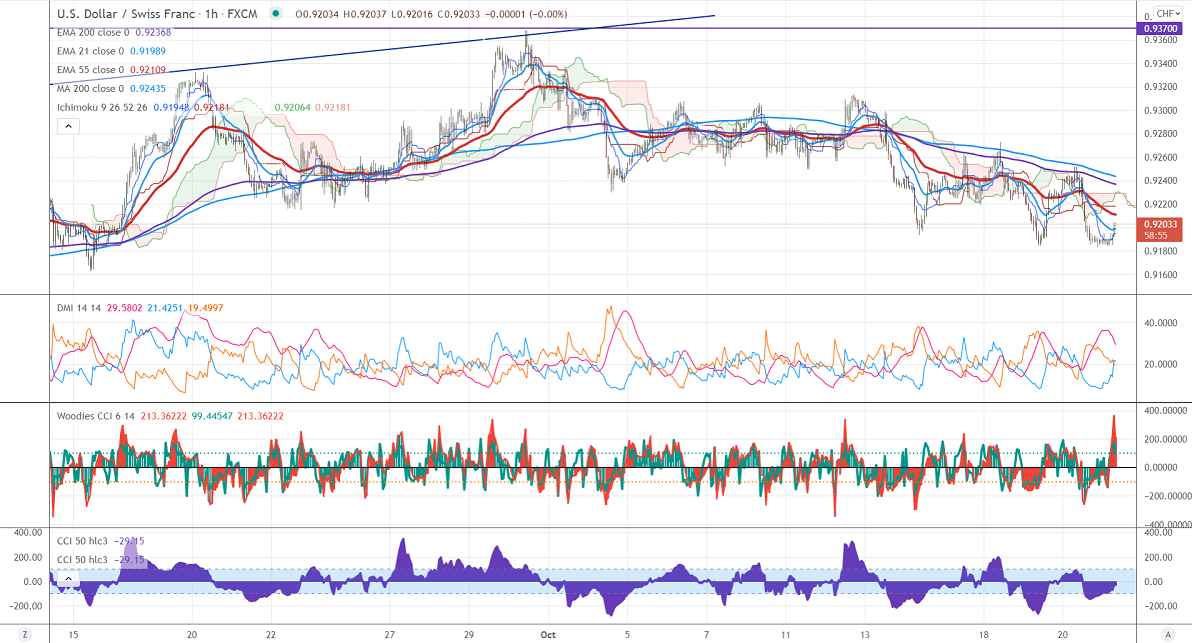Click the 15 date on time axis
The image size is (1192, 643).
pyautogui.click(x=73, y=635)
